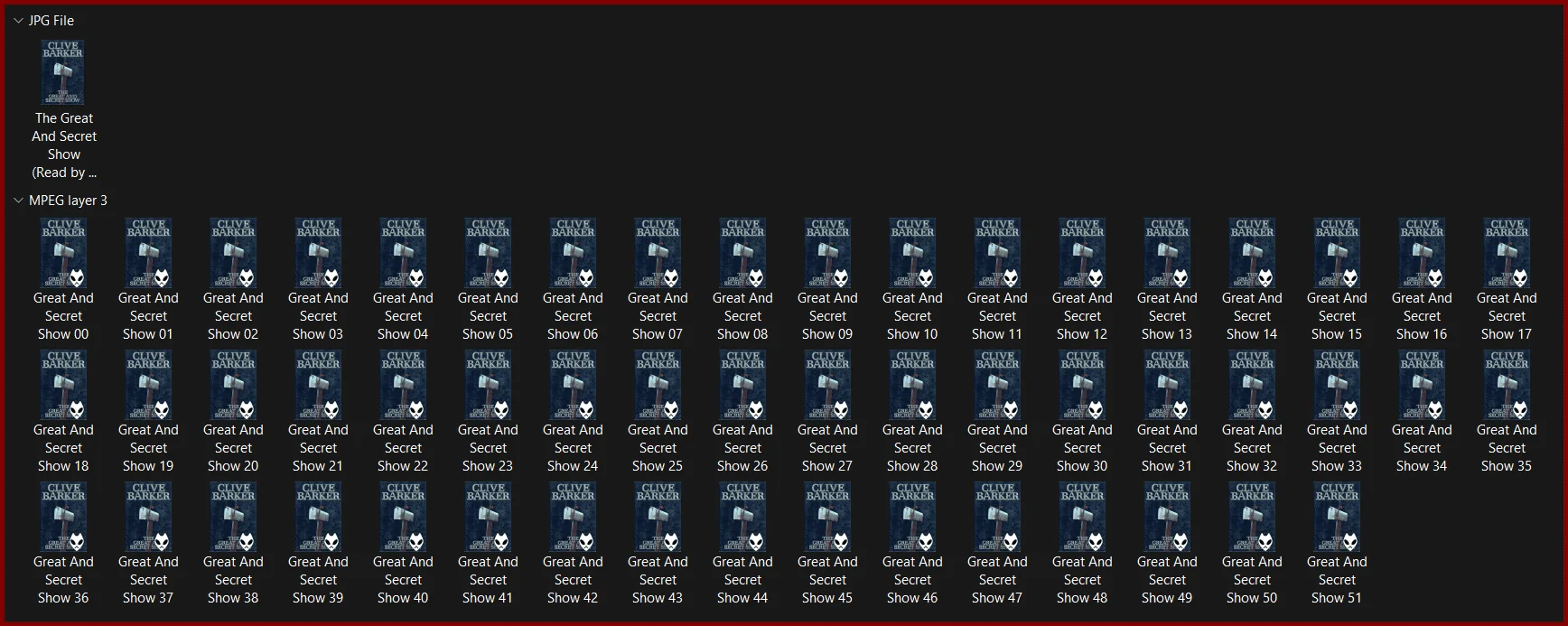Viewport: 1568px width, 626px height.
Task: Click Great And Secret Show 50 icon
Action: coord(1252,517)
